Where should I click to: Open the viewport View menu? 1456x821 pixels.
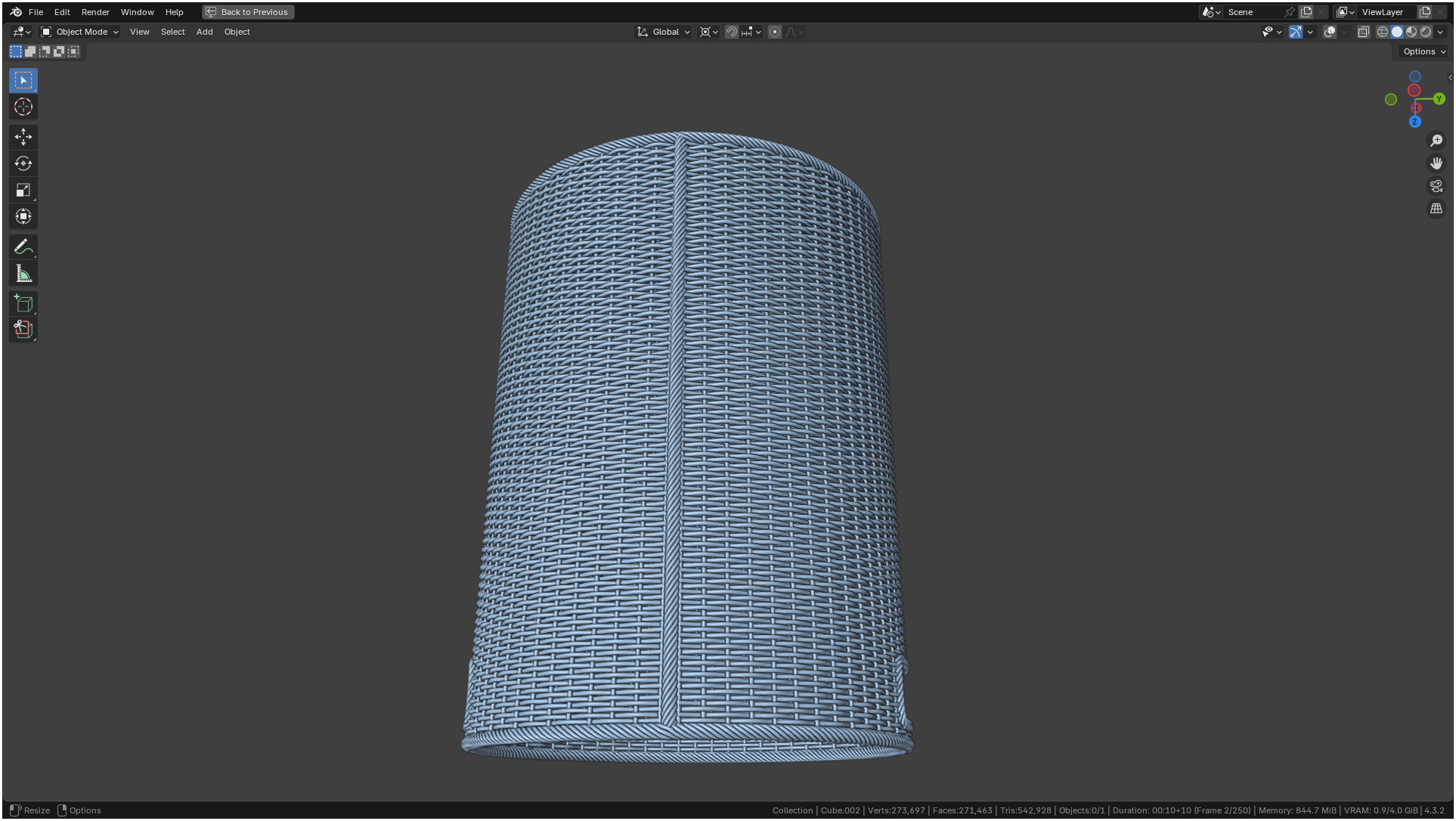coord(139,32)
